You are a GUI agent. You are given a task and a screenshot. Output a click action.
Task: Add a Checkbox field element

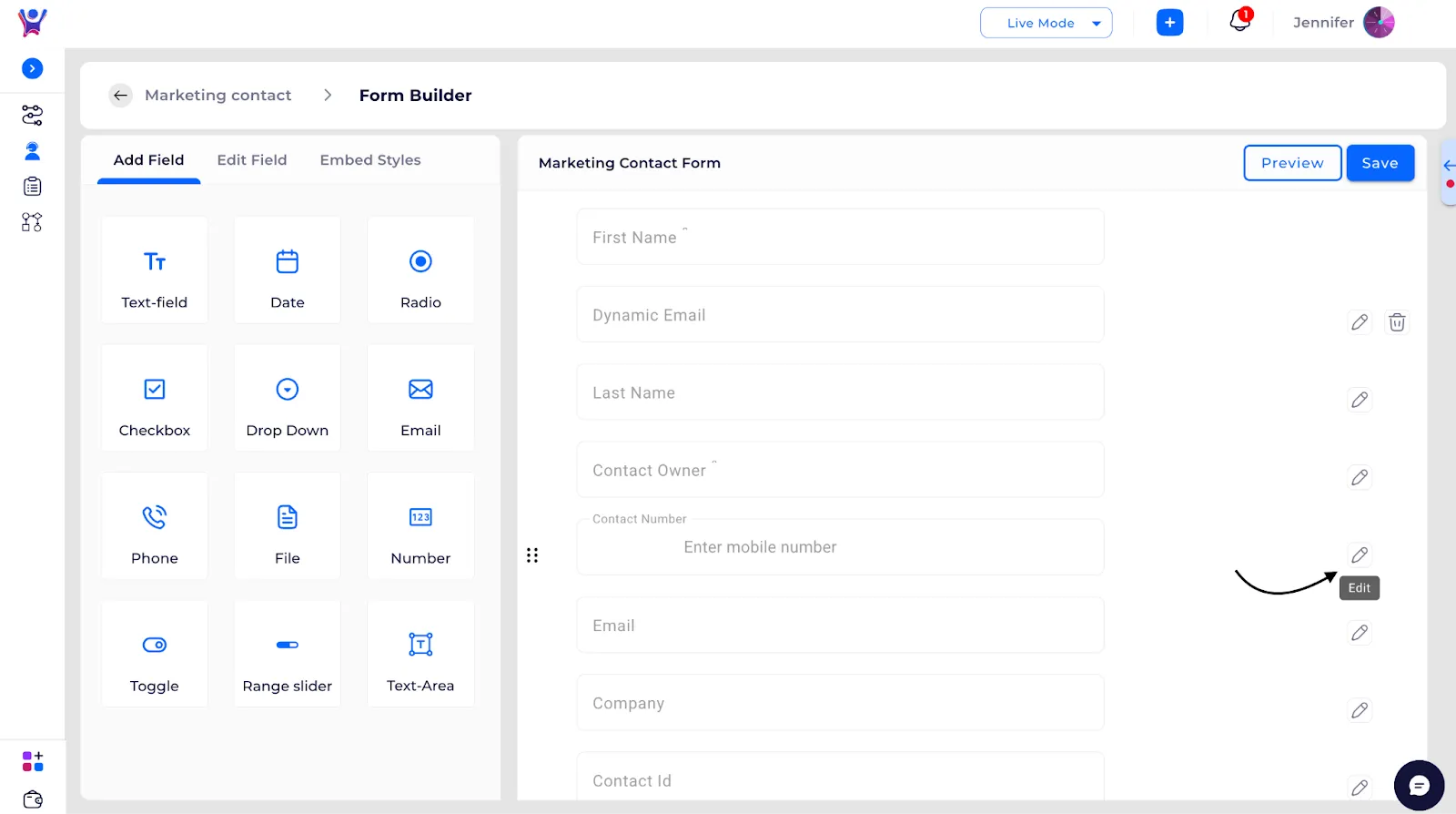[155, 398]
